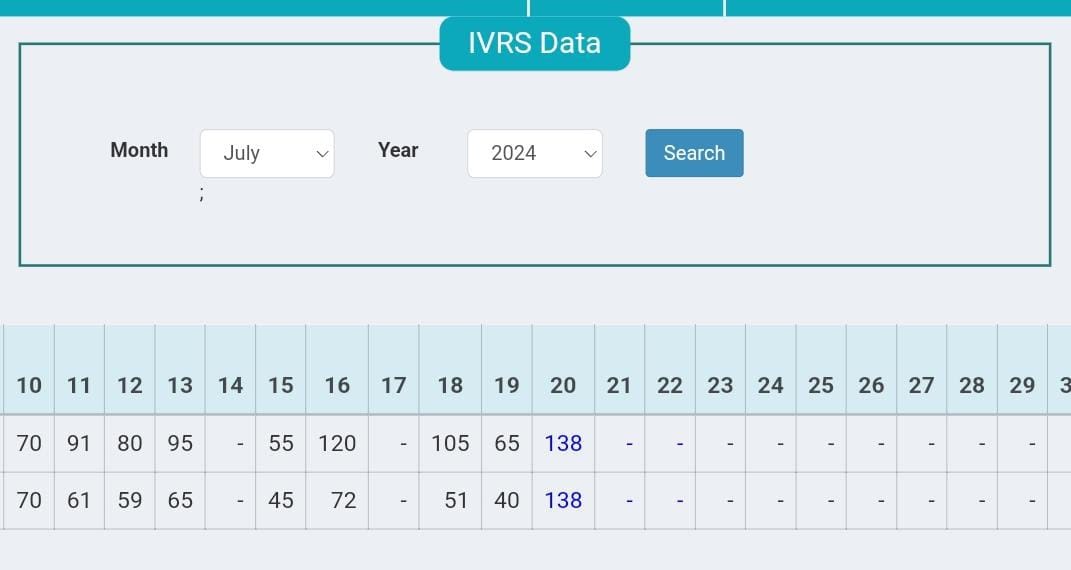Image resolution: width=1071 pixels, height=570 pixels.
Task: Click second-row dash link under column 22
Action: 679,500
